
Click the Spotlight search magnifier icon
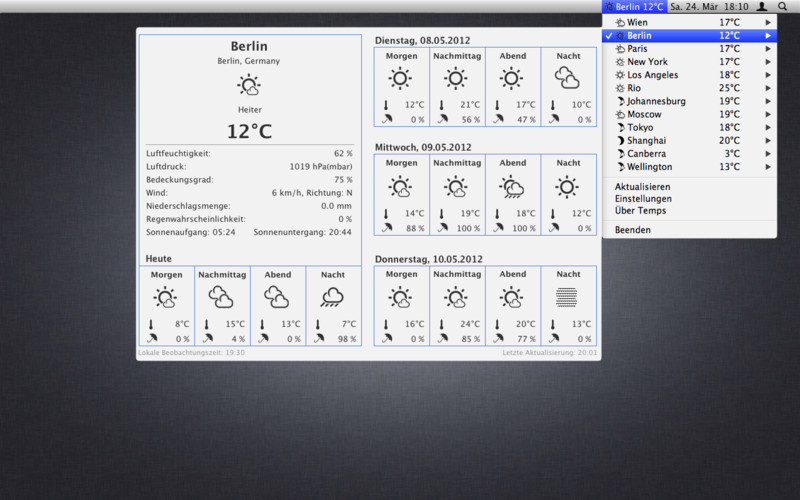(782, 7)
